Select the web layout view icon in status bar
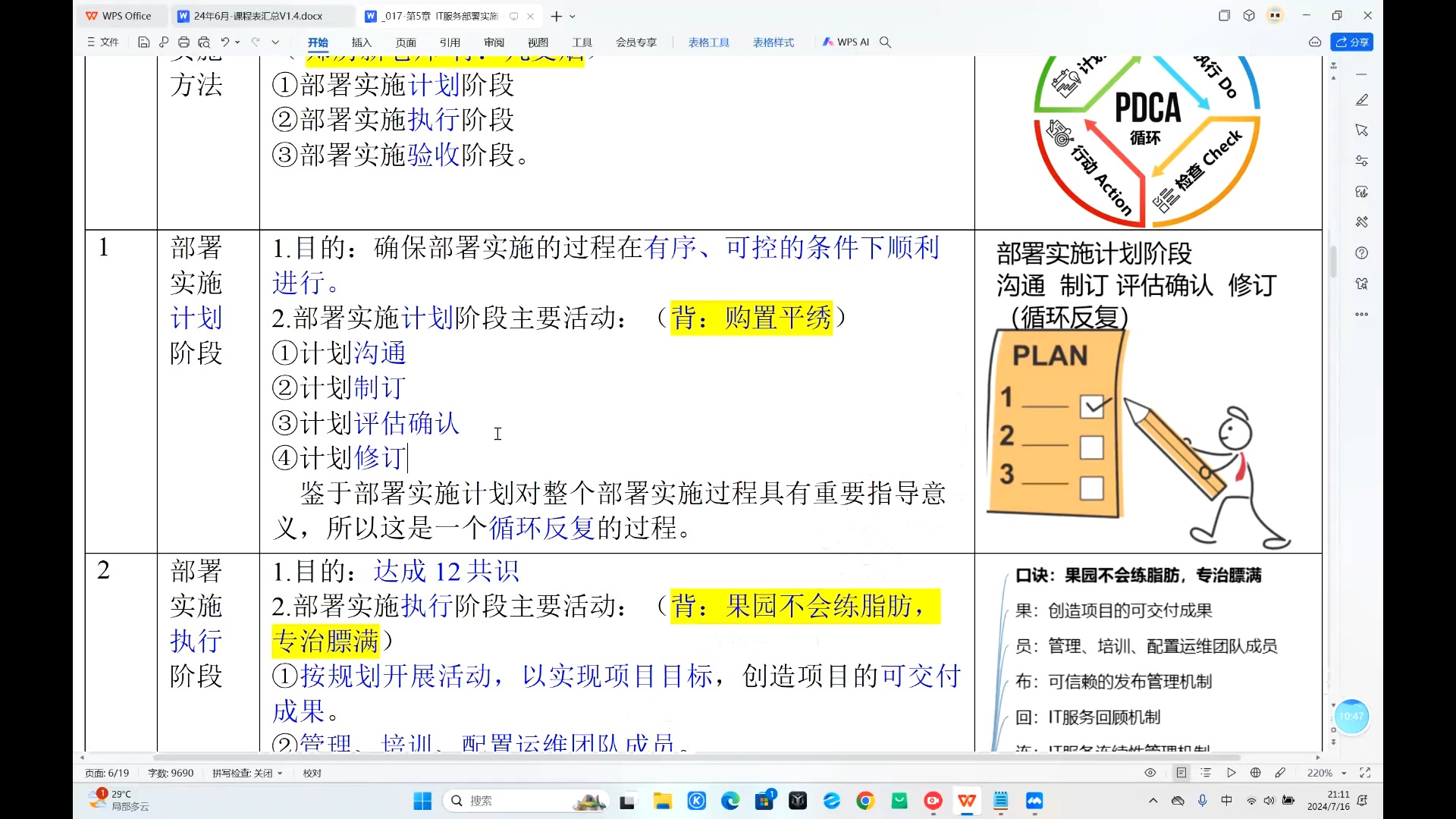 tap(1255, 772)
